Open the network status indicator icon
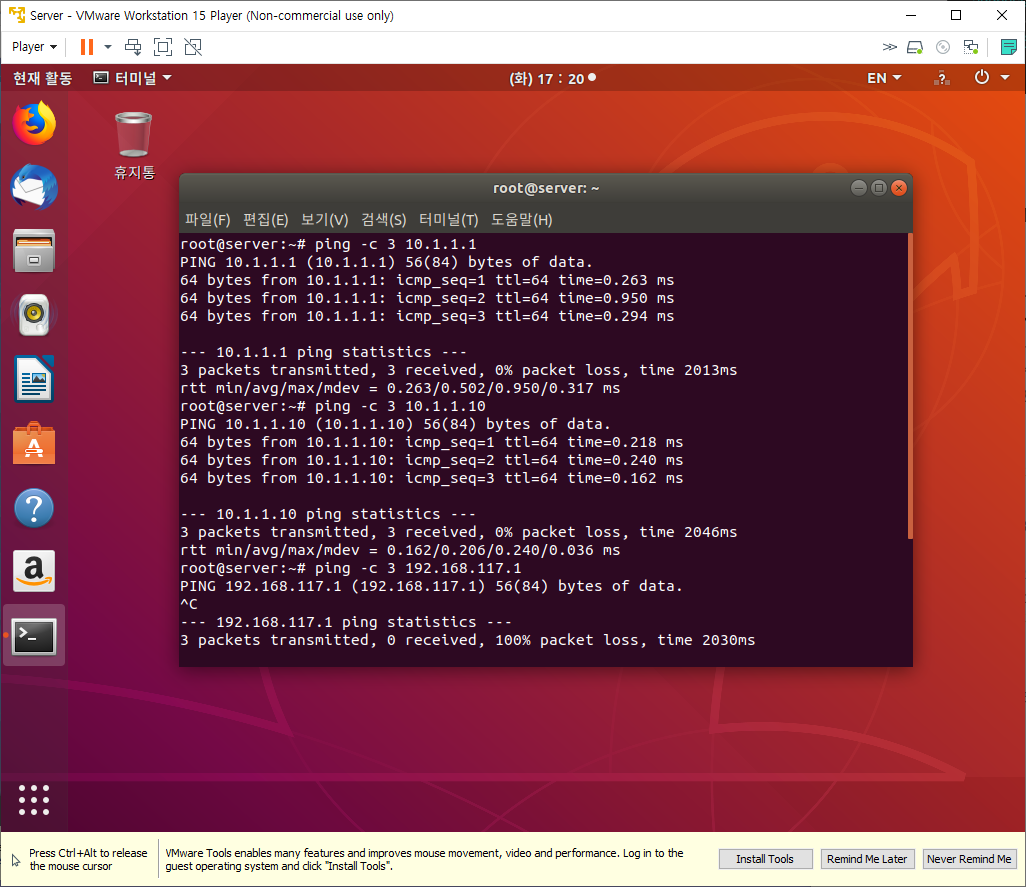 click(x=942, y=78)
